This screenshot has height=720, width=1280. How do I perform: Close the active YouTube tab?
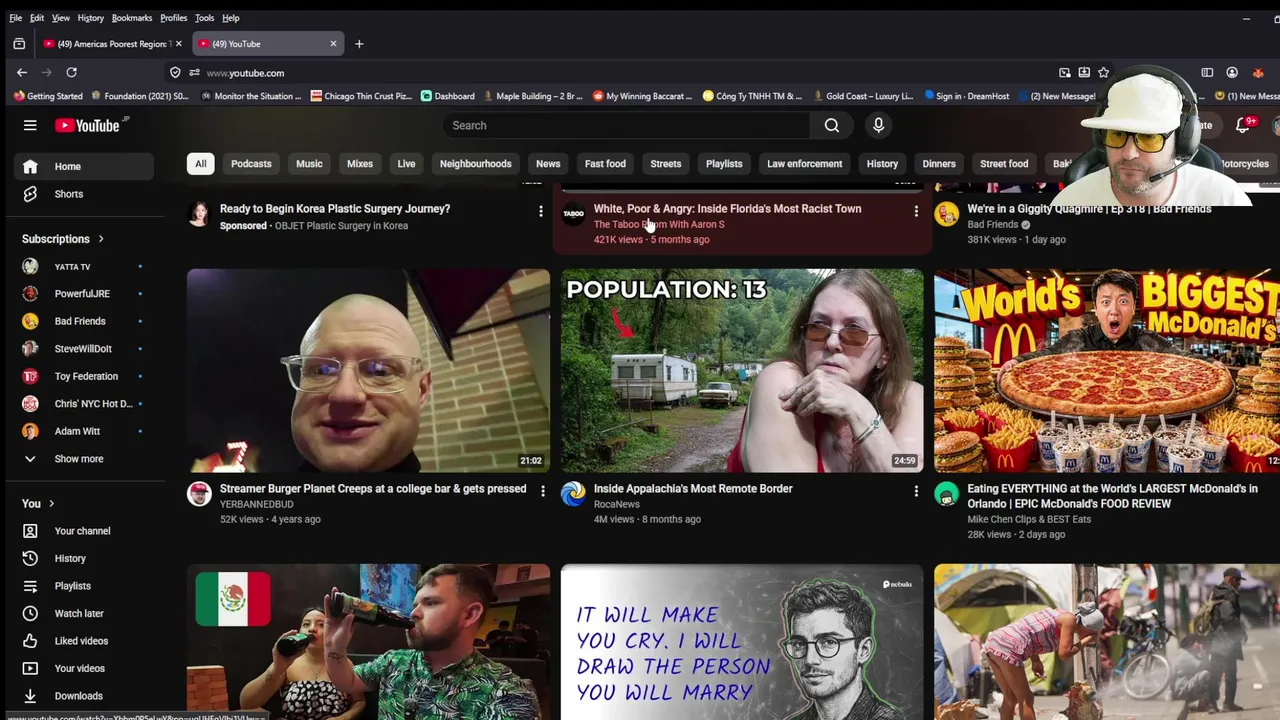click(333, 44)
